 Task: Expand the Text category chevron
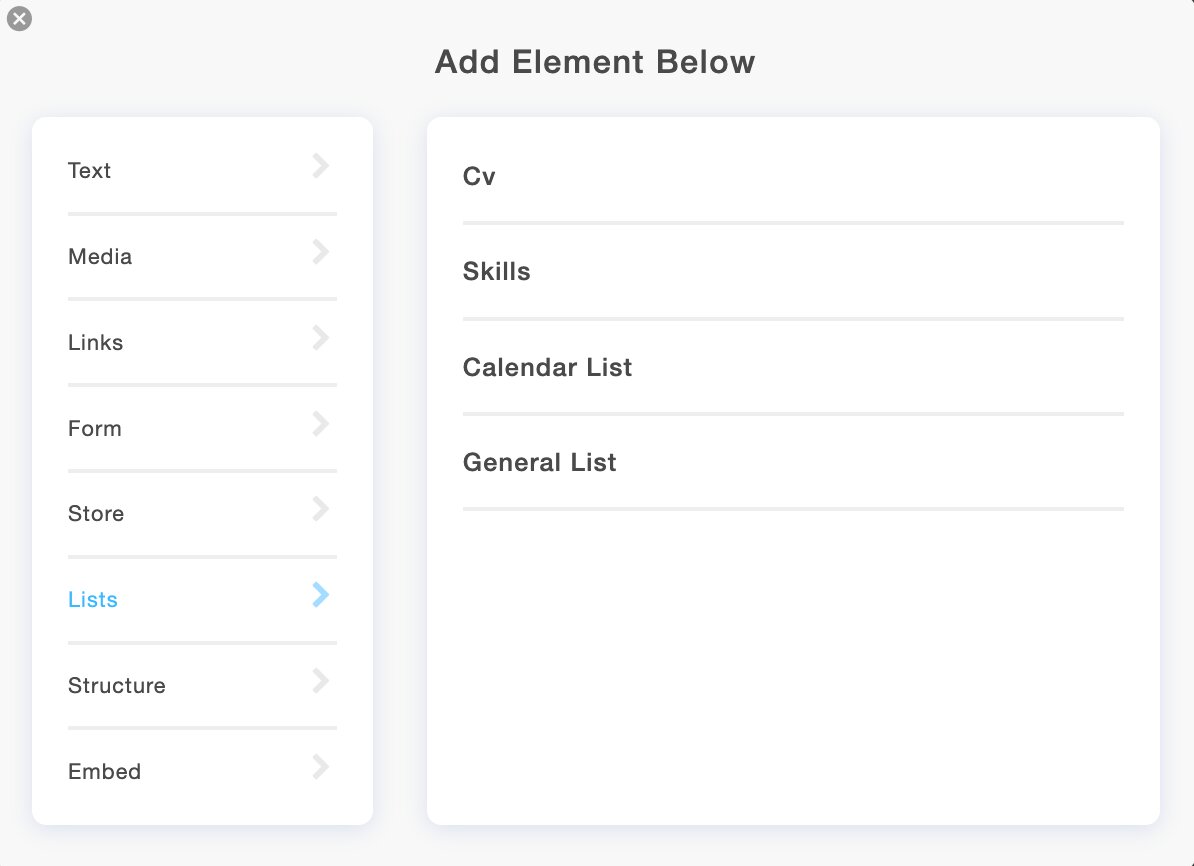coord(321,165)
